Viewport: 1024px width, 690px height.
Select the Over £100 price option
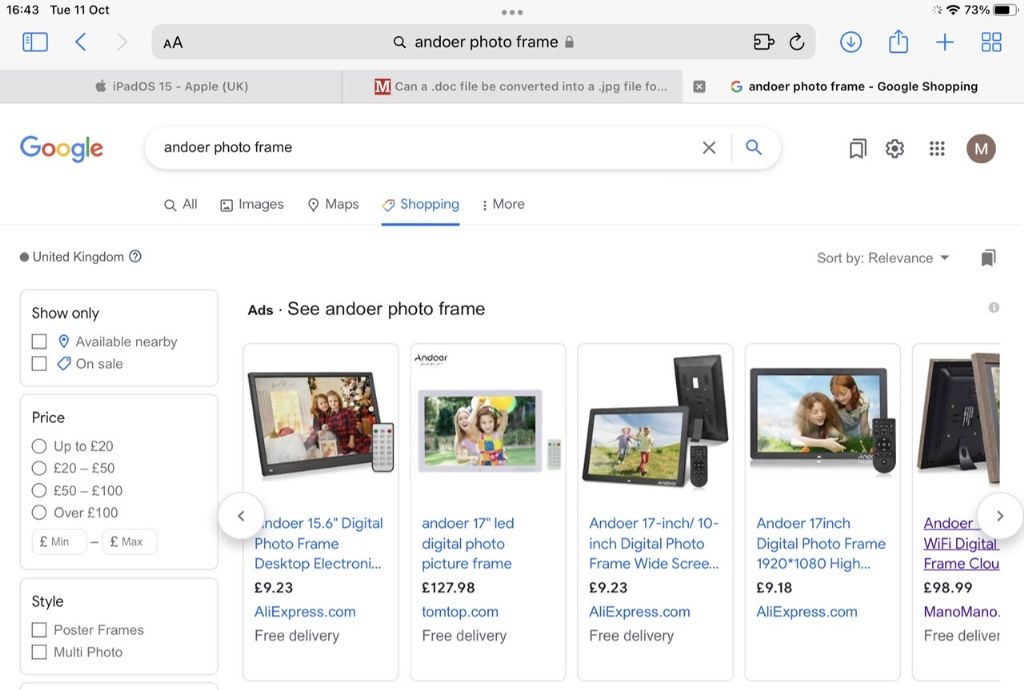point(39,512)
